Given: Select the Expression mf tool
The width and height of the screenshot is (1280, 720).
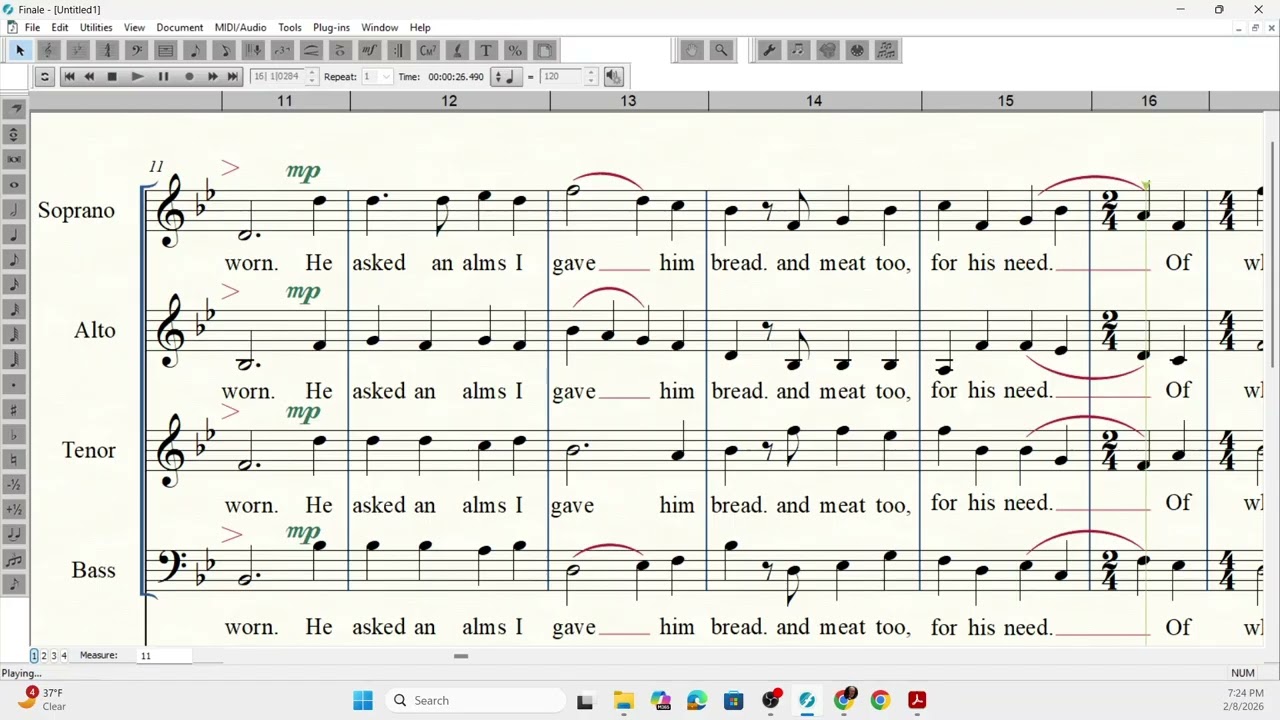Looking at the screenshot, I should [369, 50].
